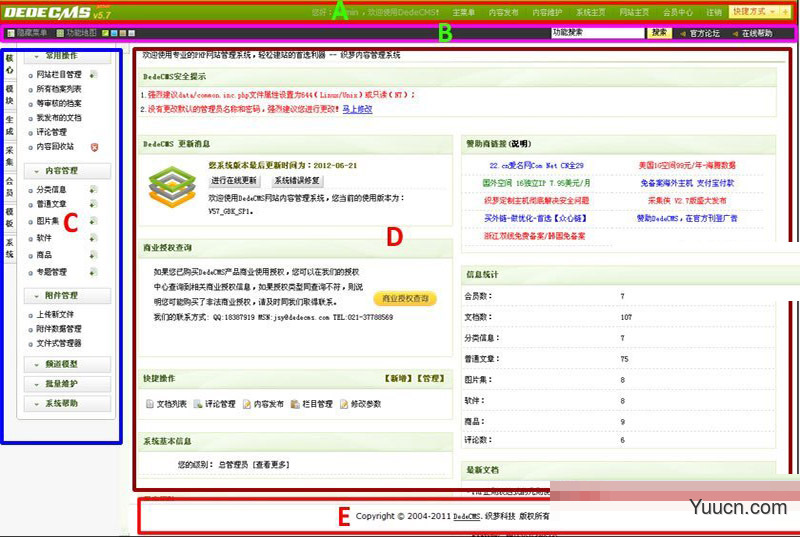Open 所有档案列表 in the sidebar
The image size is (800, 537).
tap(59, 89)
